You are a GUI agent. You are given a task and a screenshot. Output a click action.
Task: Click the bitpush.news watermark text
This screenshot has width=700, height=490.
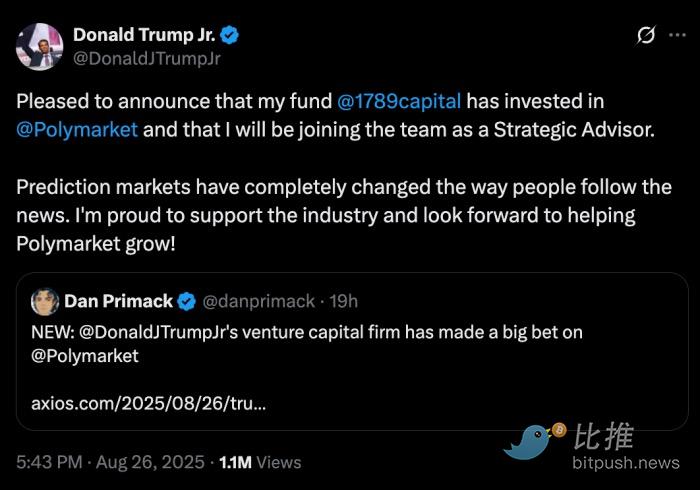[626, 462]
